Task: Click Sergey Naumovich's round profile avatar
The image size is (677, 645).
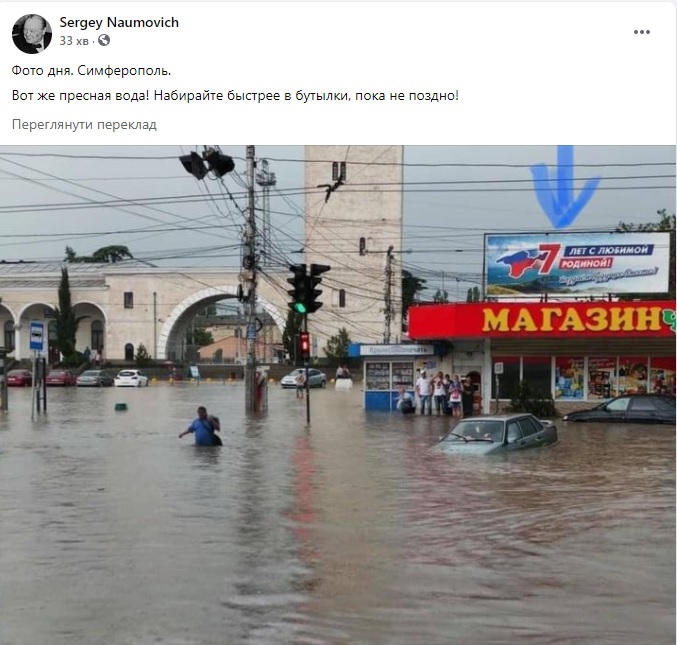Action: tap(32, 34)
